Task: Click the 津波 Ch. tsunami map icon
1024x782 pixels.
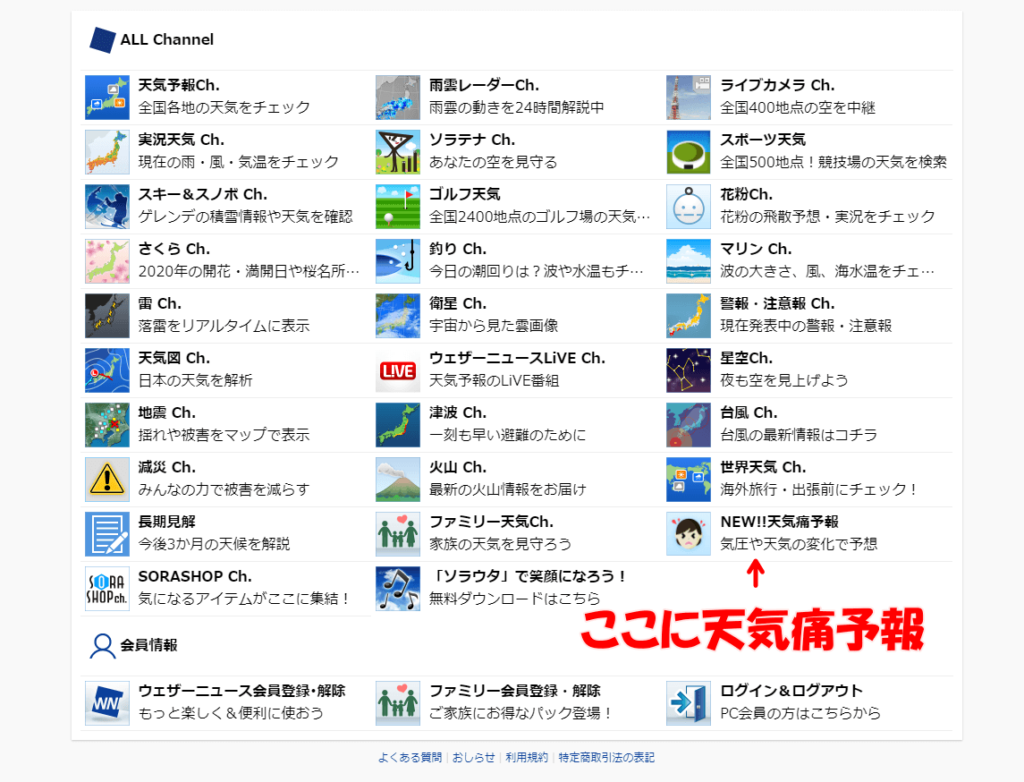Action: coord(398,425)
